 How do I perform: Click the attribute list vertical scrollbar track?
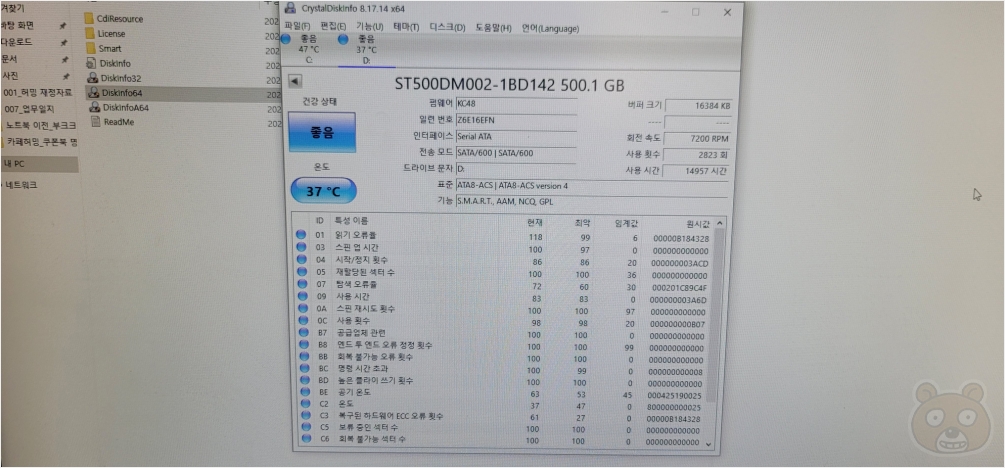pos(713,333)
